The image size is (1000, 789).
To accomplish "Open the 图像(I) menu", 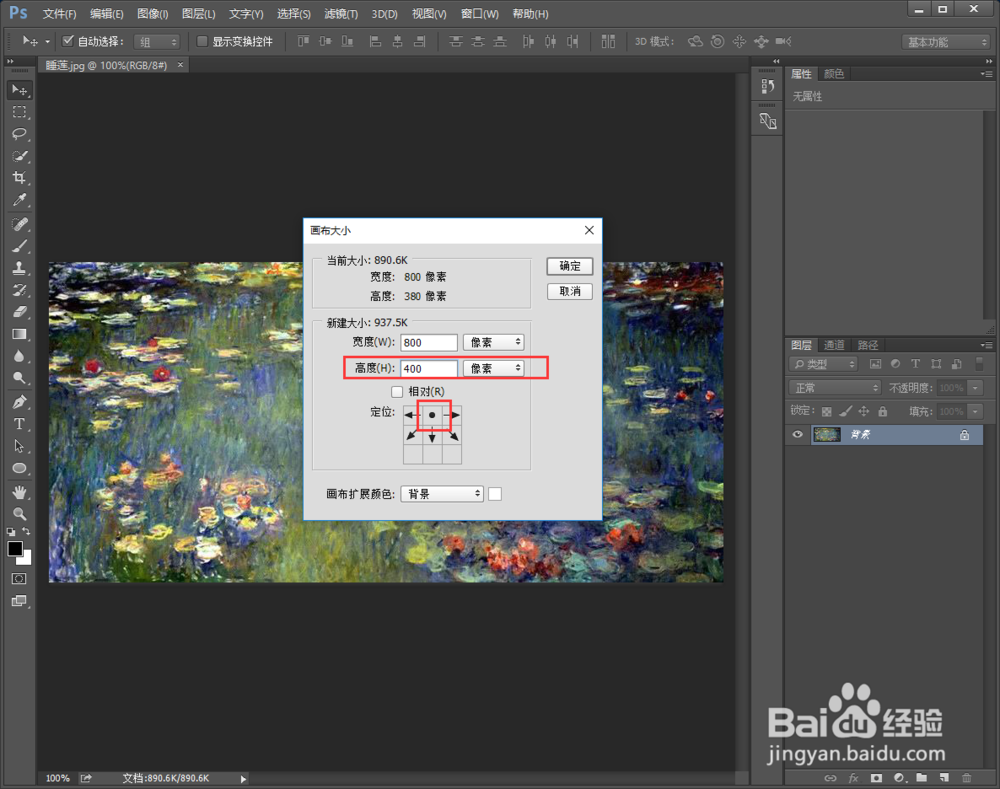I will (153, 14).
